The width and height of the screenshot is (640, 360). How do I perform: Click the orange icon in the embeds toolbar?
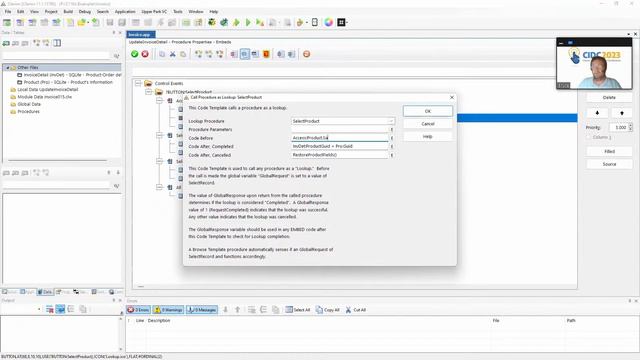coord(266,54)
